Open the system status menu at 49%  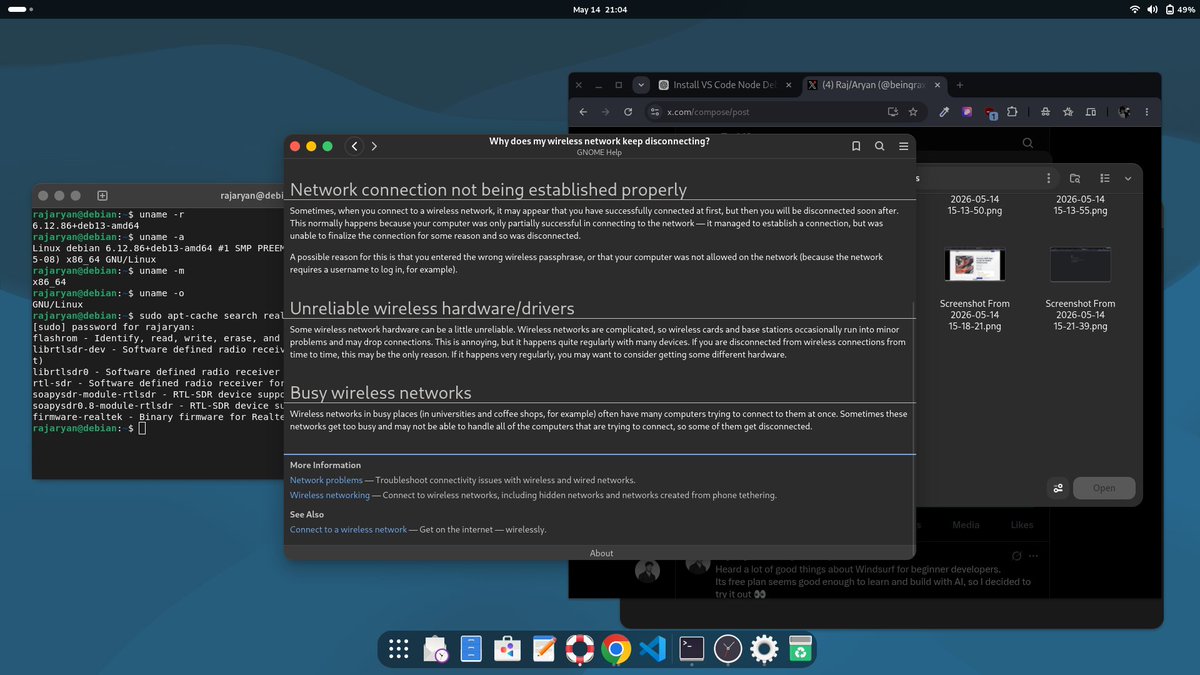coord(1160,9)
